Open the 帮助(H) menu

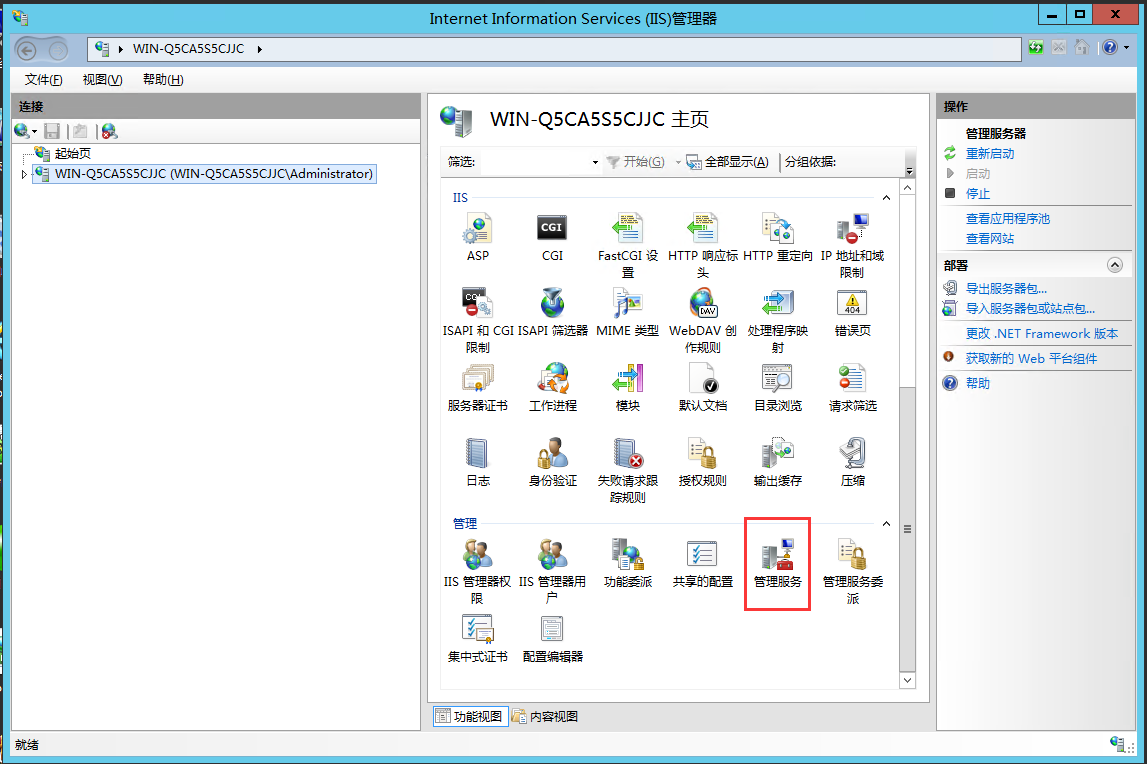pos(163,80)
